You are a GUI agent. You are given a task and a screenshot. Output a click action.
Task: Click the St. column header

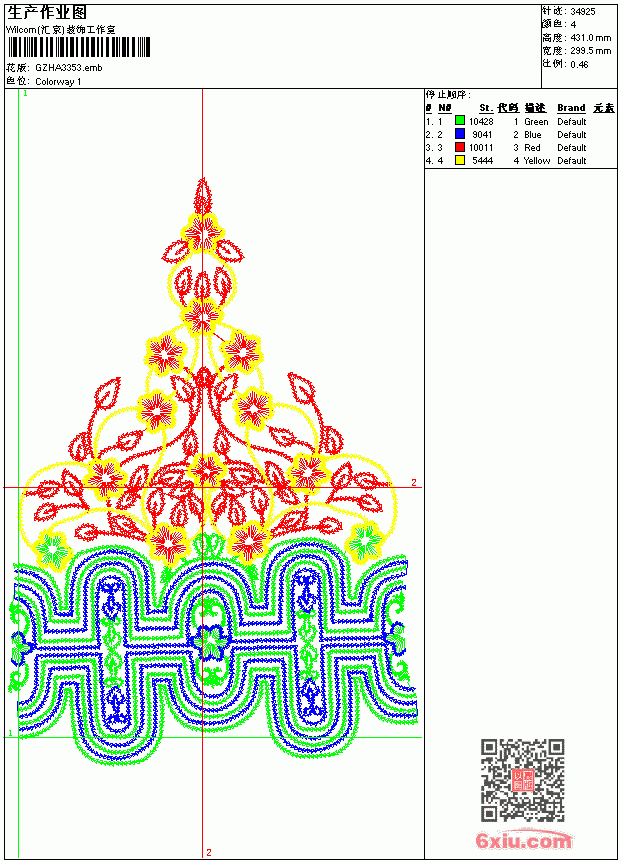(x=486, y=108)
